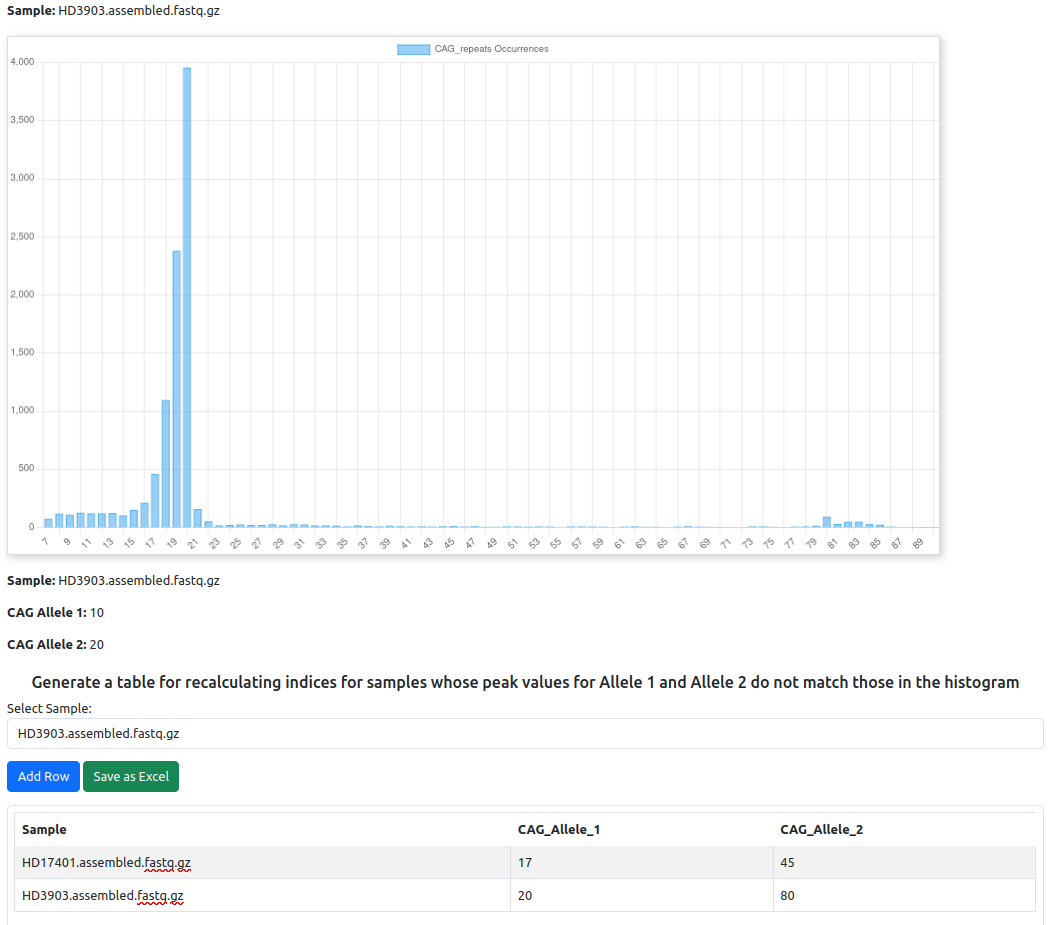Viewport: 1054px width, 925px height.
Task: Click the histogram bar at repeat 17
Action: tap(155, 500)
